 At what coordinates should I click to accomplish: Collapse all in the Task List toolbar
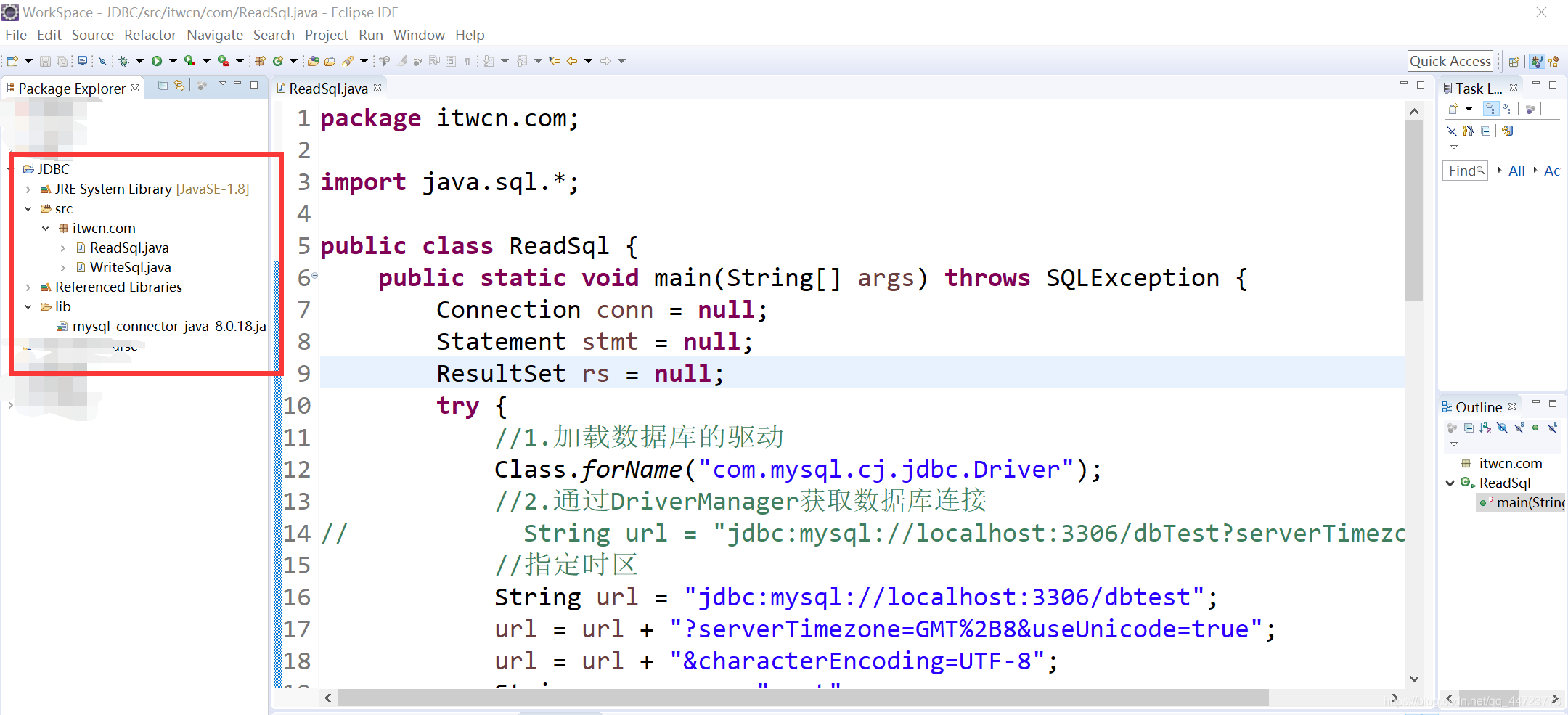tap(1485, 131)
